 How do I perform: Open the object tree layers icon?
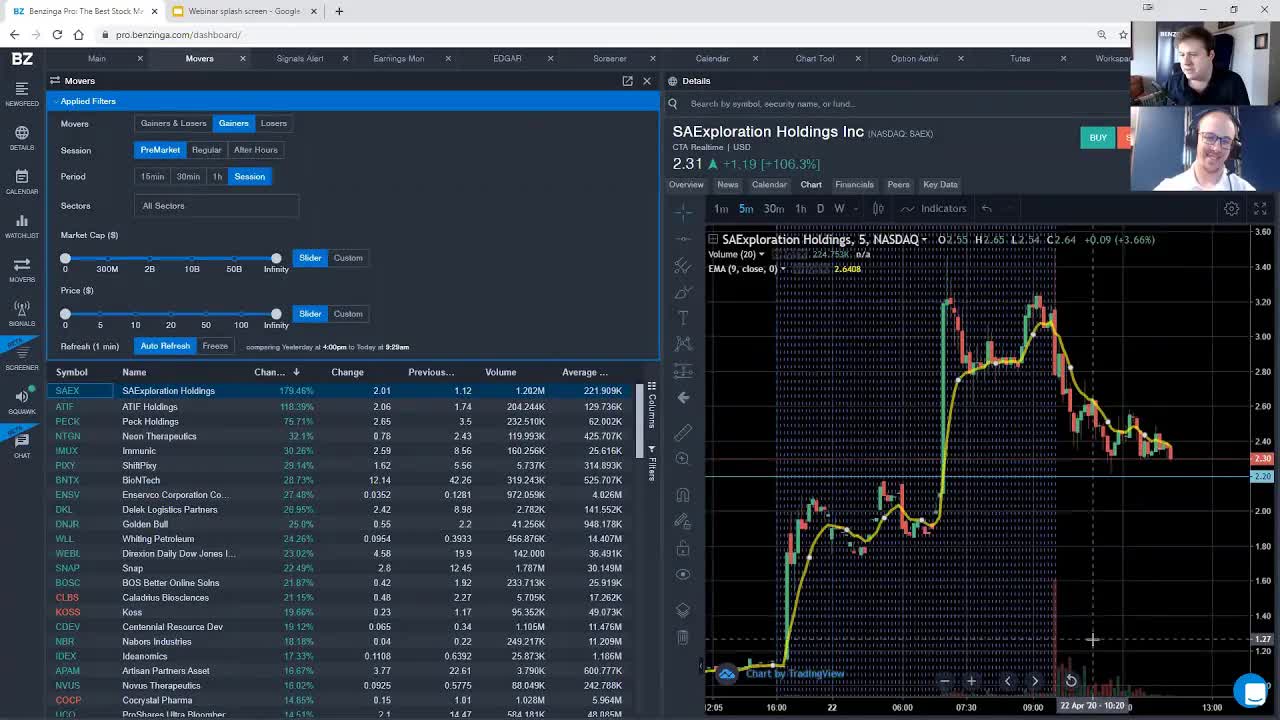683,610
